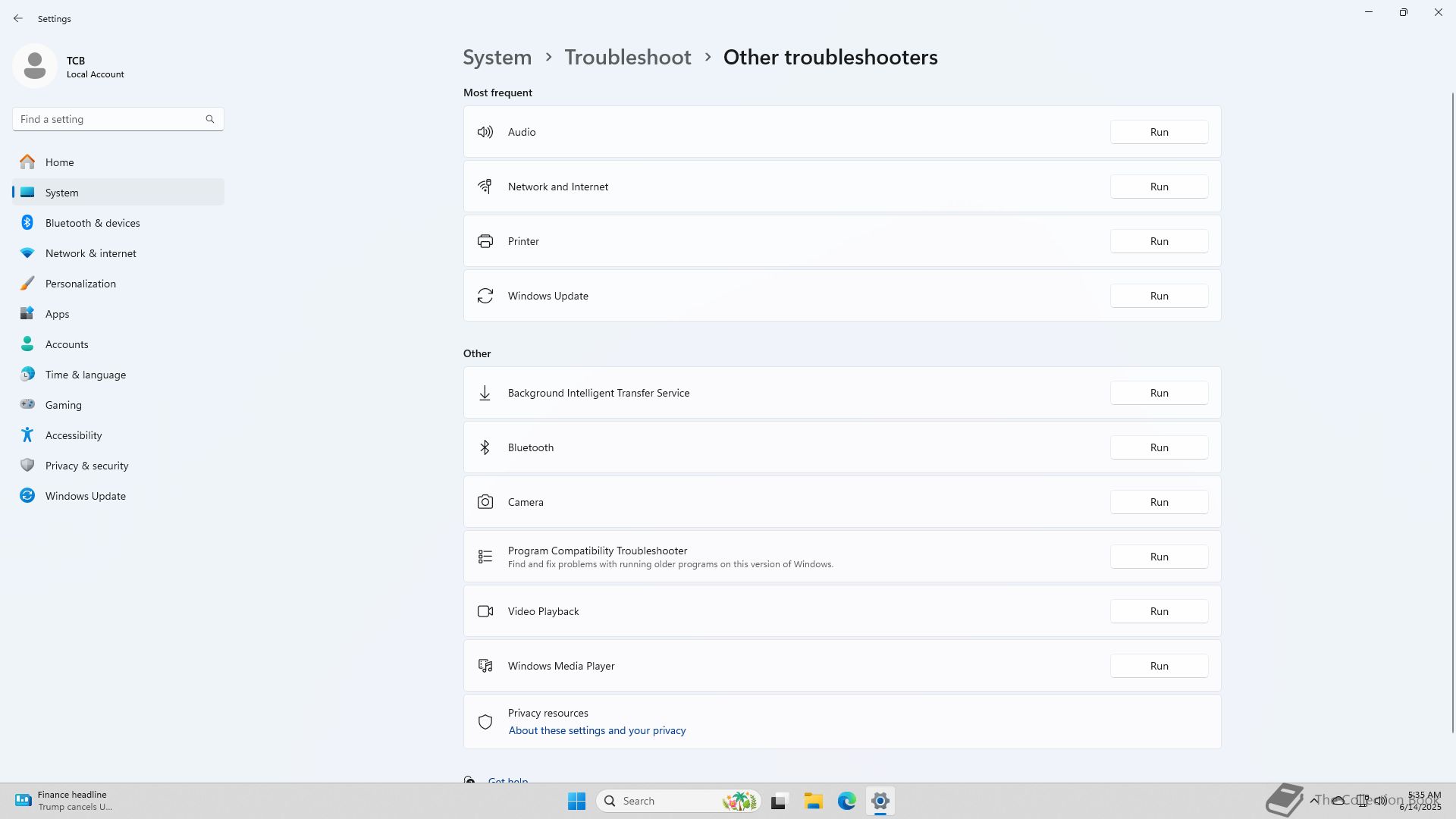Run the Printer troubleshooter

coord(1159,241)
